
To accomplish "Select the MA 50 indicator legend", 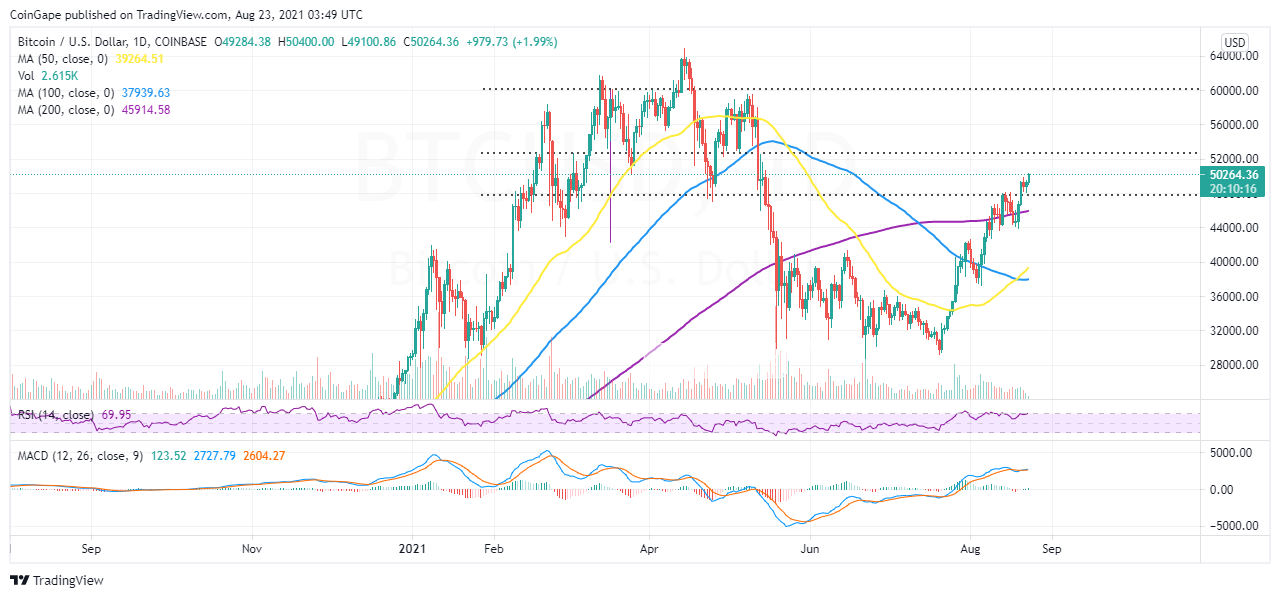I will (54, 57).
